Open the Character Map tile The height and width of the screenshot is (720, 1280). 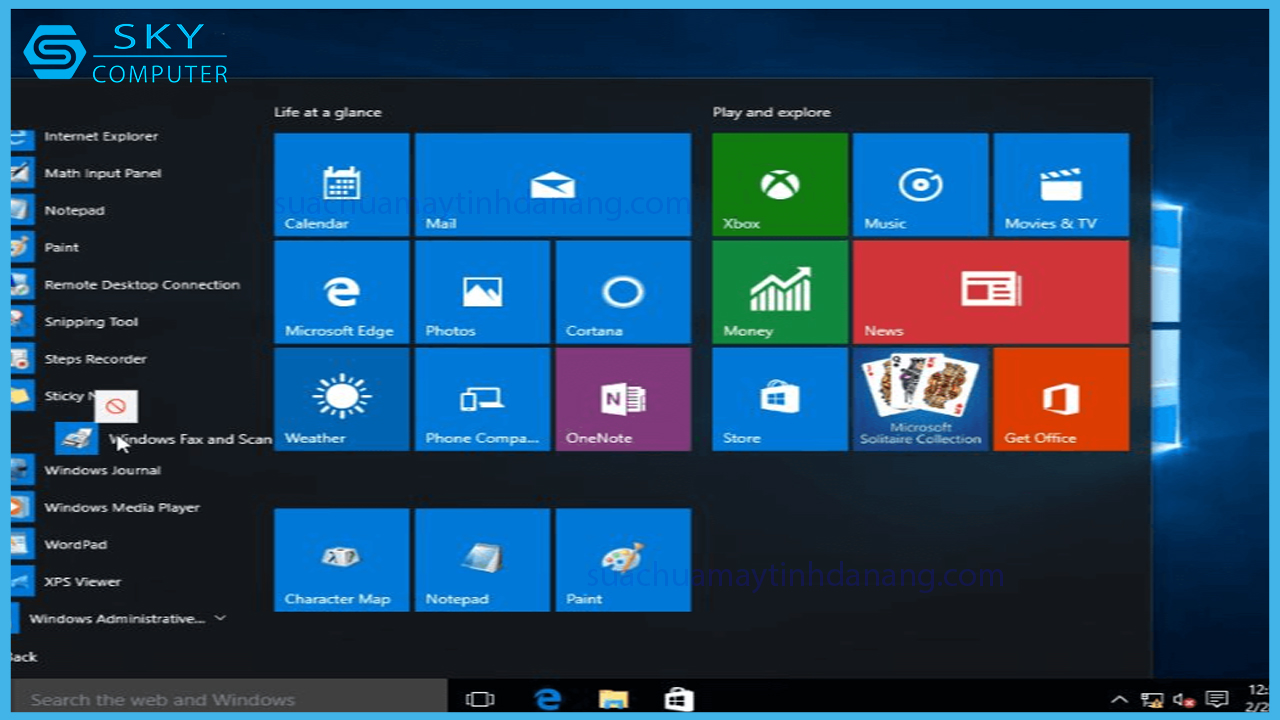click(x=342, y=560)
